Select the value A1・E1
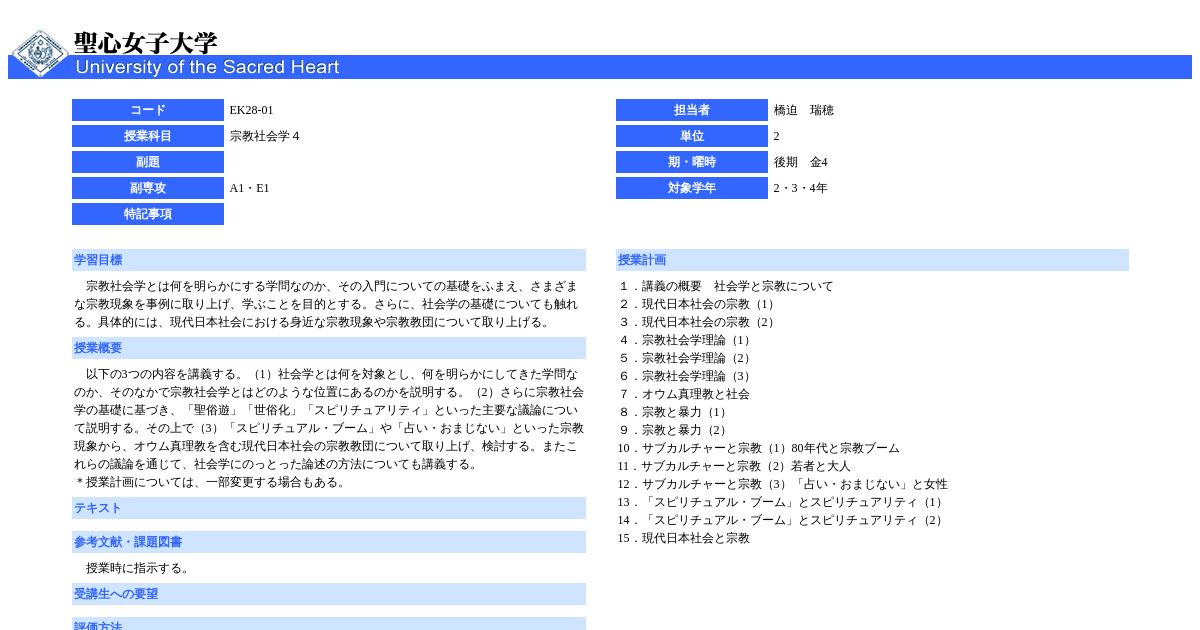The width and height of the screenshot is (1200, 630). point(249,188)
